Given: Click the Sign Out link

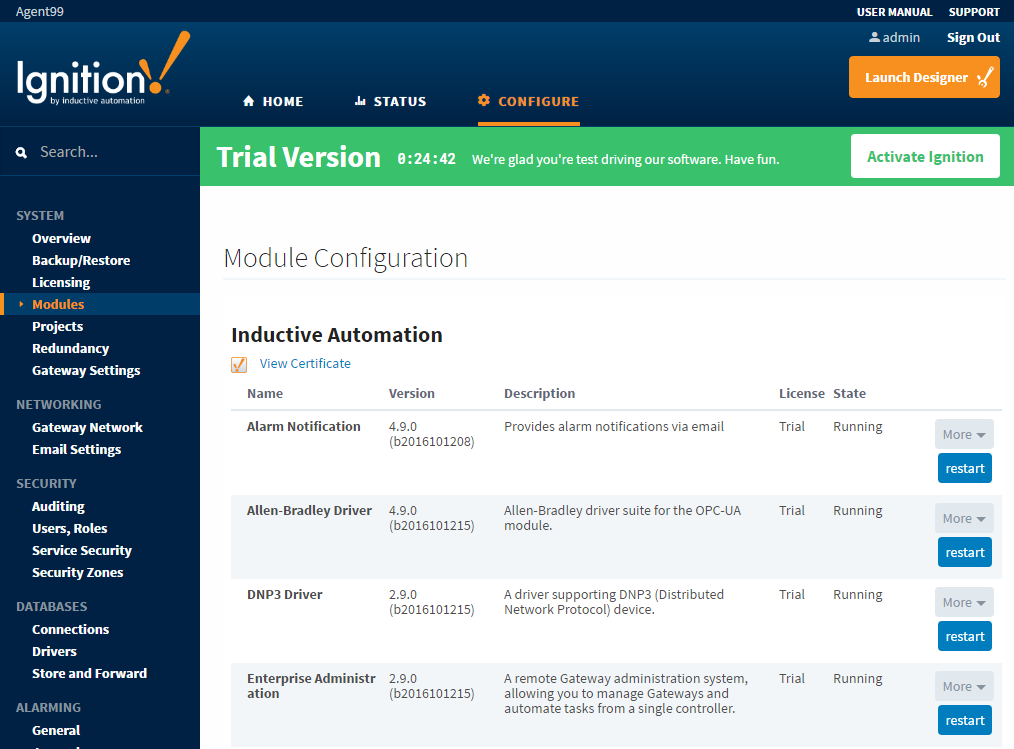Looking at the screenshot, I should [972, 37].
